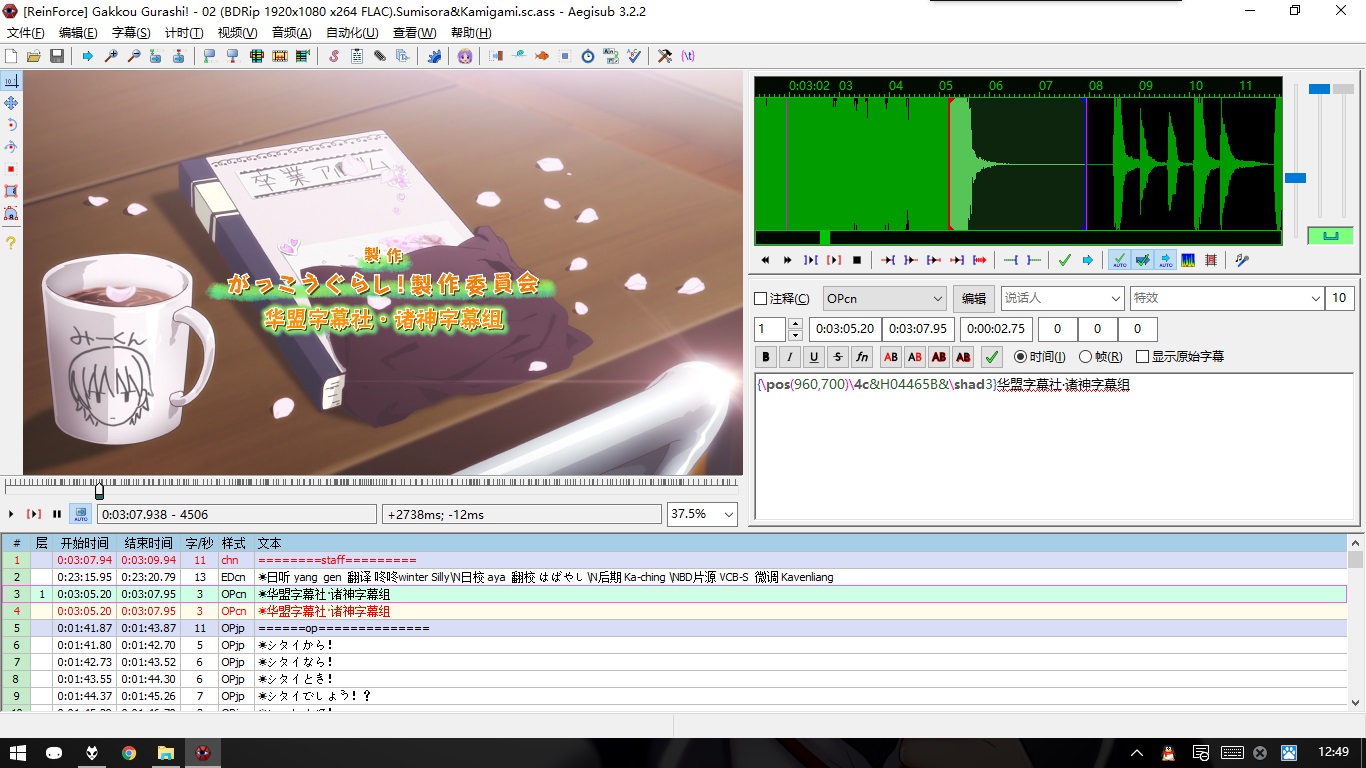Launch ASSDraw with the anime face icon
Image resolution: width=1366 pixels, height=768 pixels.
[x=465, y=56]
